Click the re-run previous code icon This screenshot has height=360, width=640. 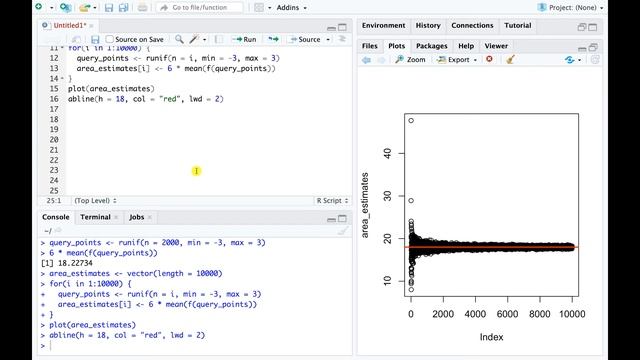pos(273,39)
